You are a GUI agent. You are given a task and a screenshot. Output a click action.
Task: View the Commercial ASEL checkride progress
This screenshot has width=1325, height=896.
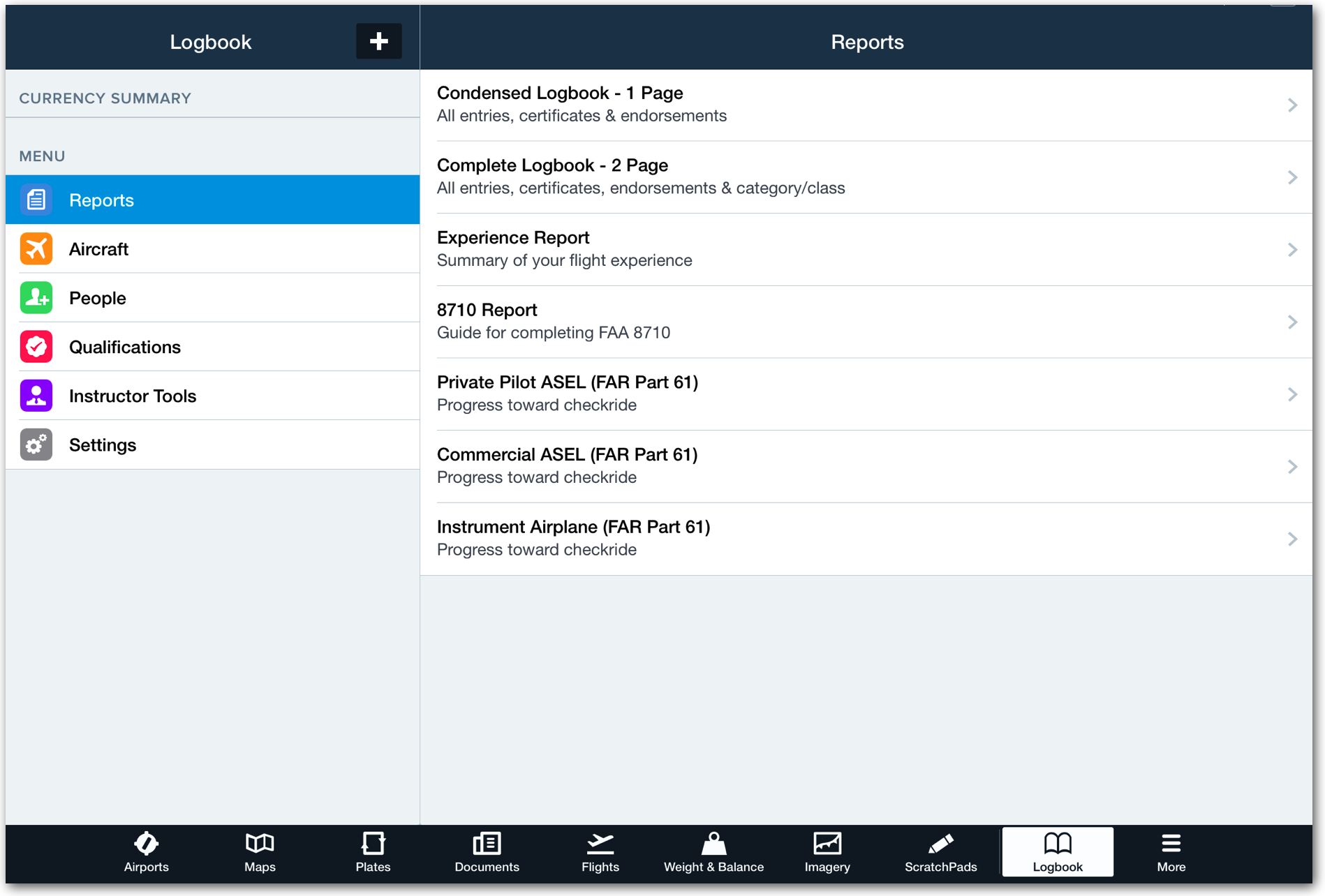tap(1292, 466)
